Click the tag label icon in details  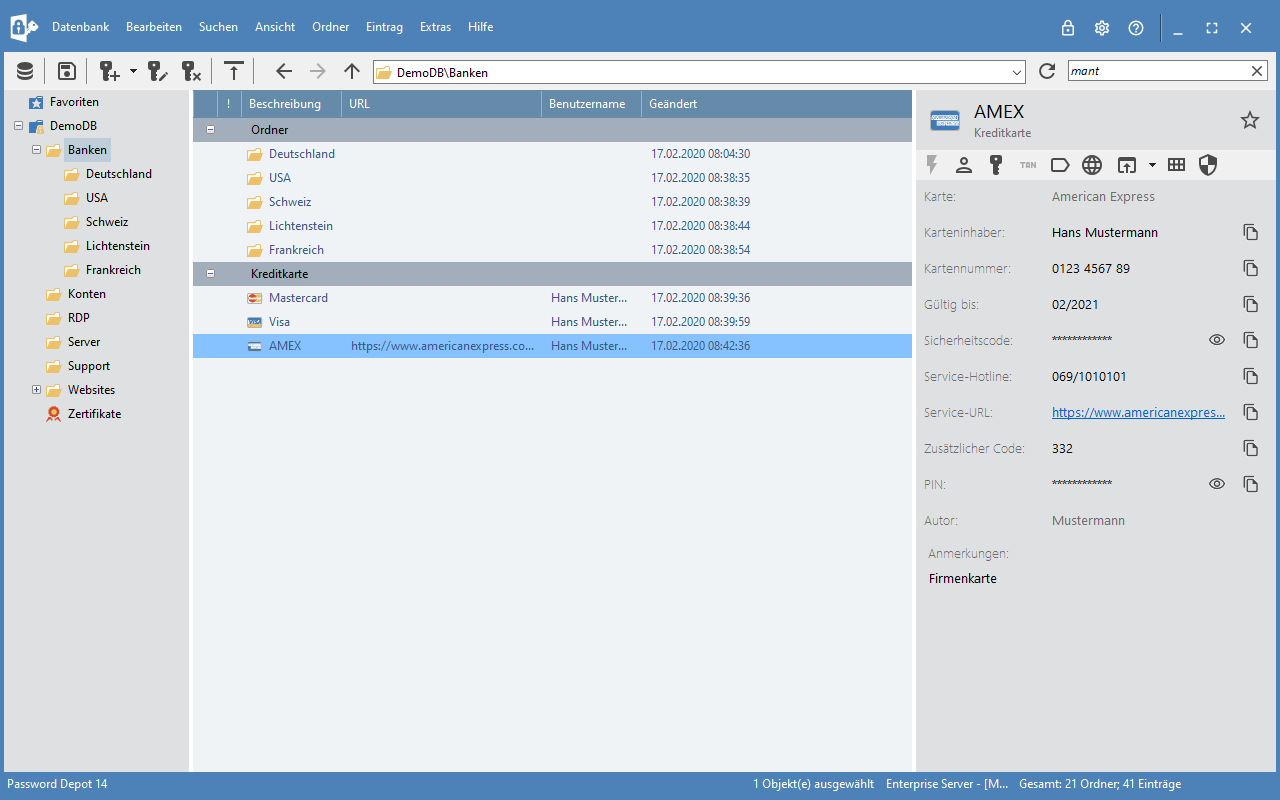point(1060,165)
